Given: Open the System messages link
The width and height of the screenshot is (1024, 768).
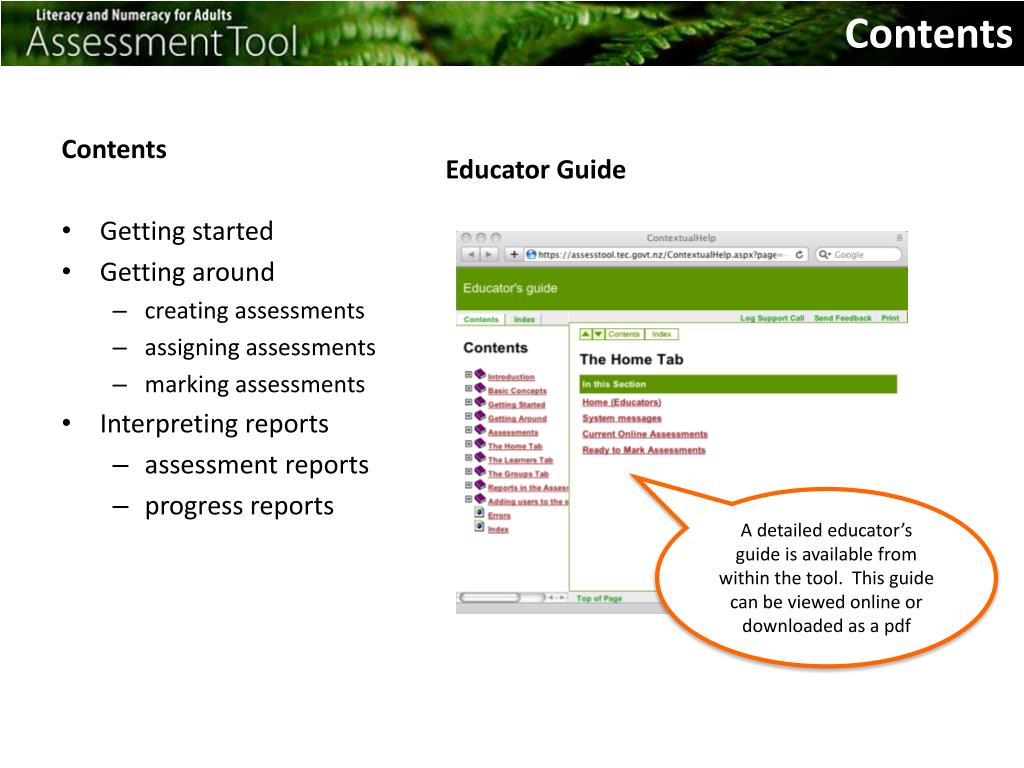Looking at the screenshot, I should point(622,418).
